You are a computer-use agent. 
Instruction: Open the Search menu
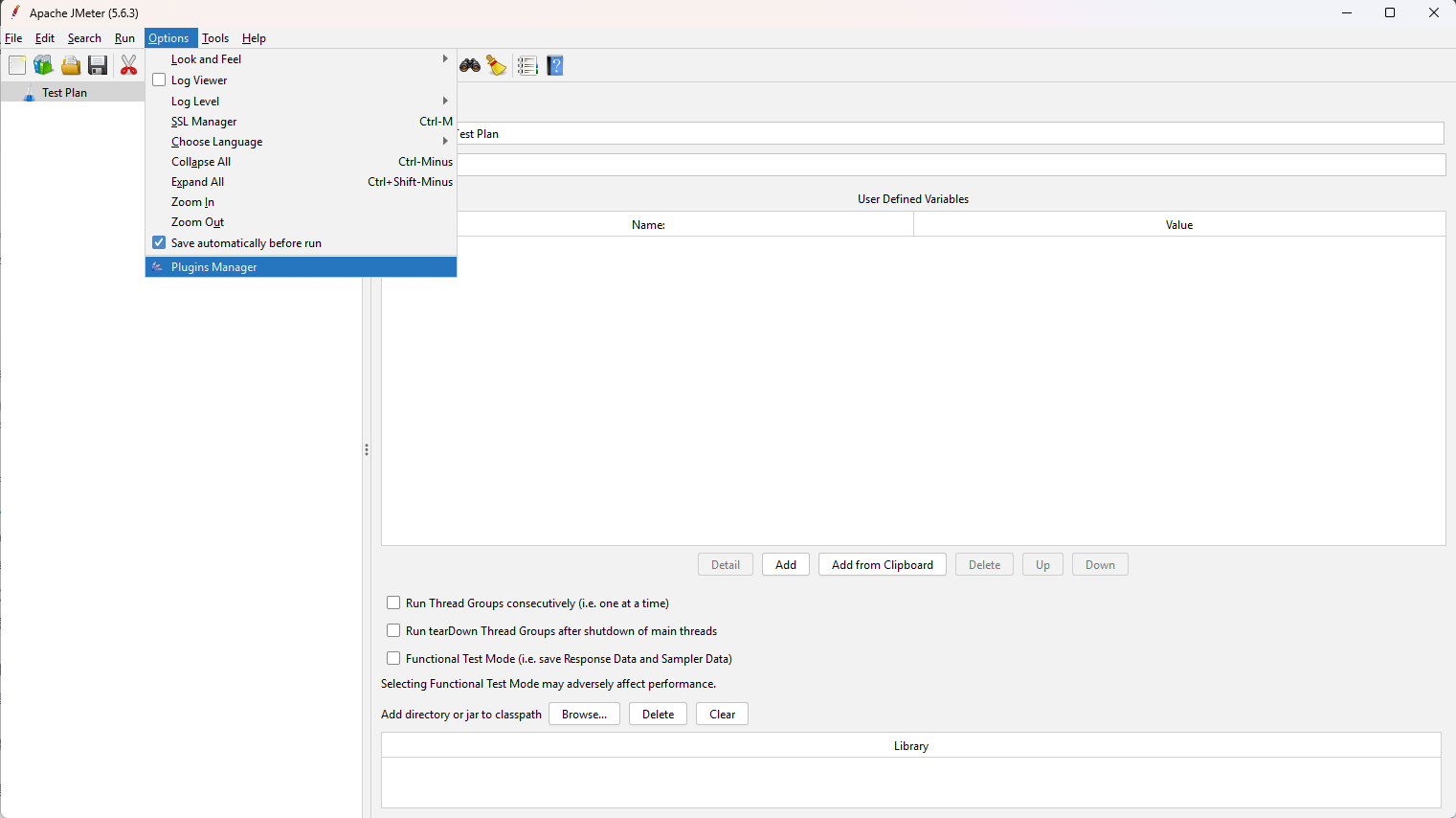pyautogui.click(x=84, y=38)
